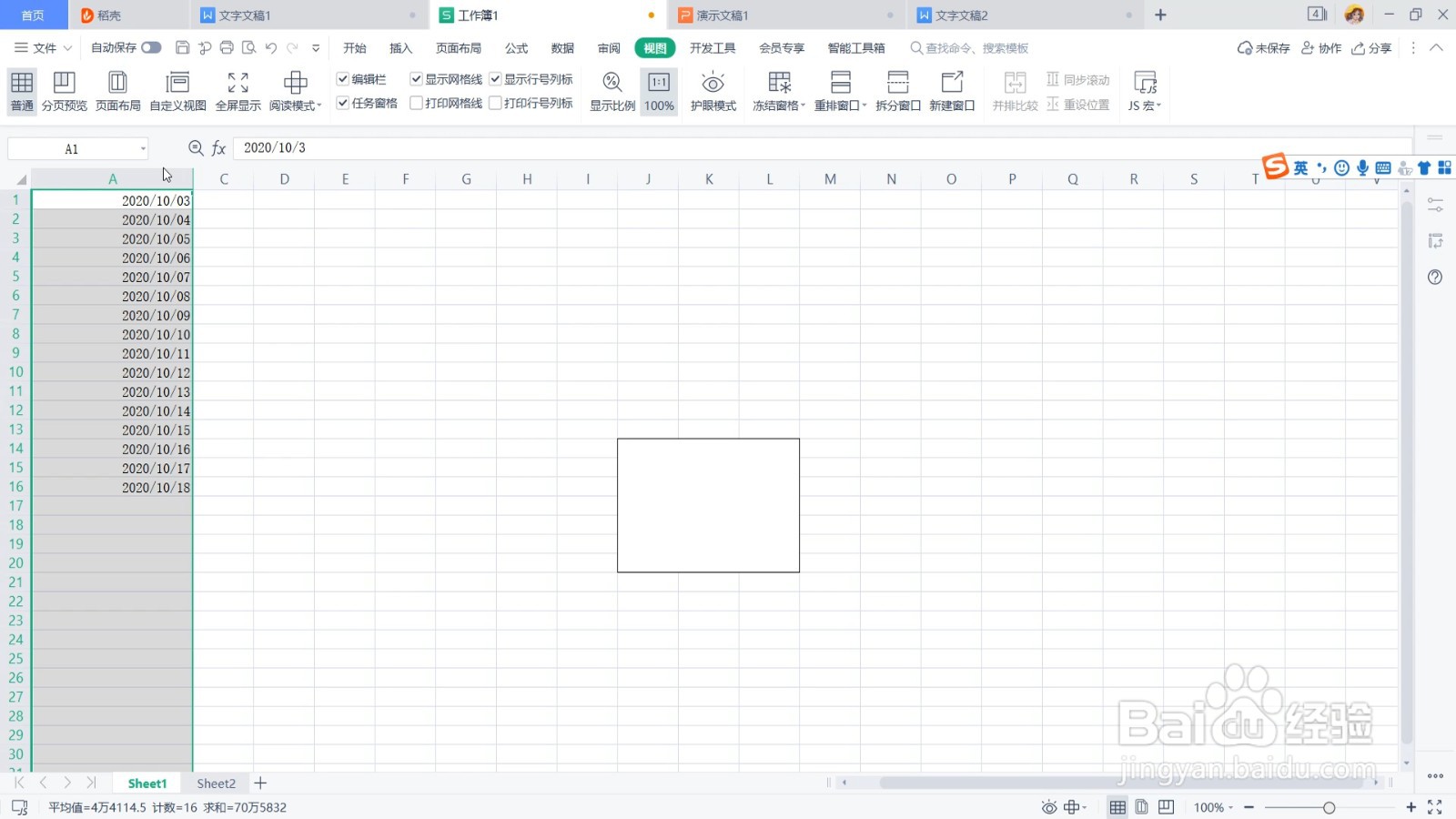Screen dimensions: 1456x819
Task: Click Split Window (拆分窗口)
Action: click(x=898, y=91)
